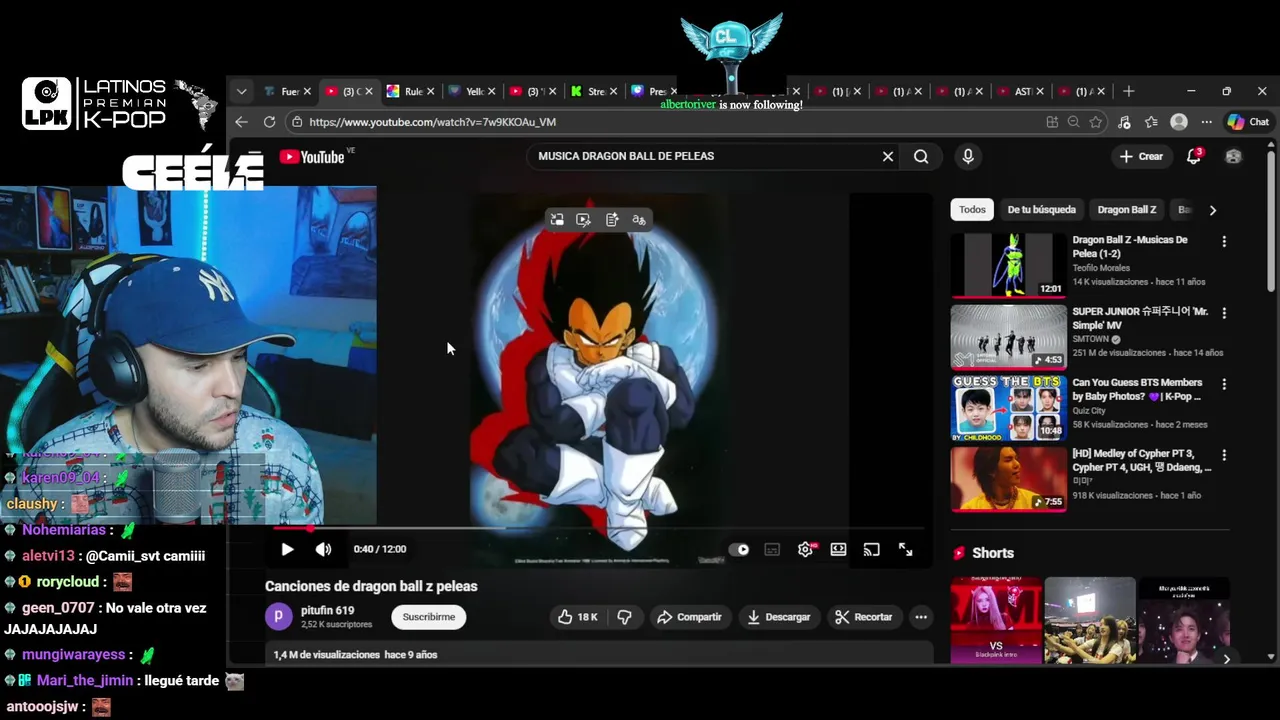Reload the page with refresh icon
This screenshot has width=1280, height=720.
click(269, 122)
